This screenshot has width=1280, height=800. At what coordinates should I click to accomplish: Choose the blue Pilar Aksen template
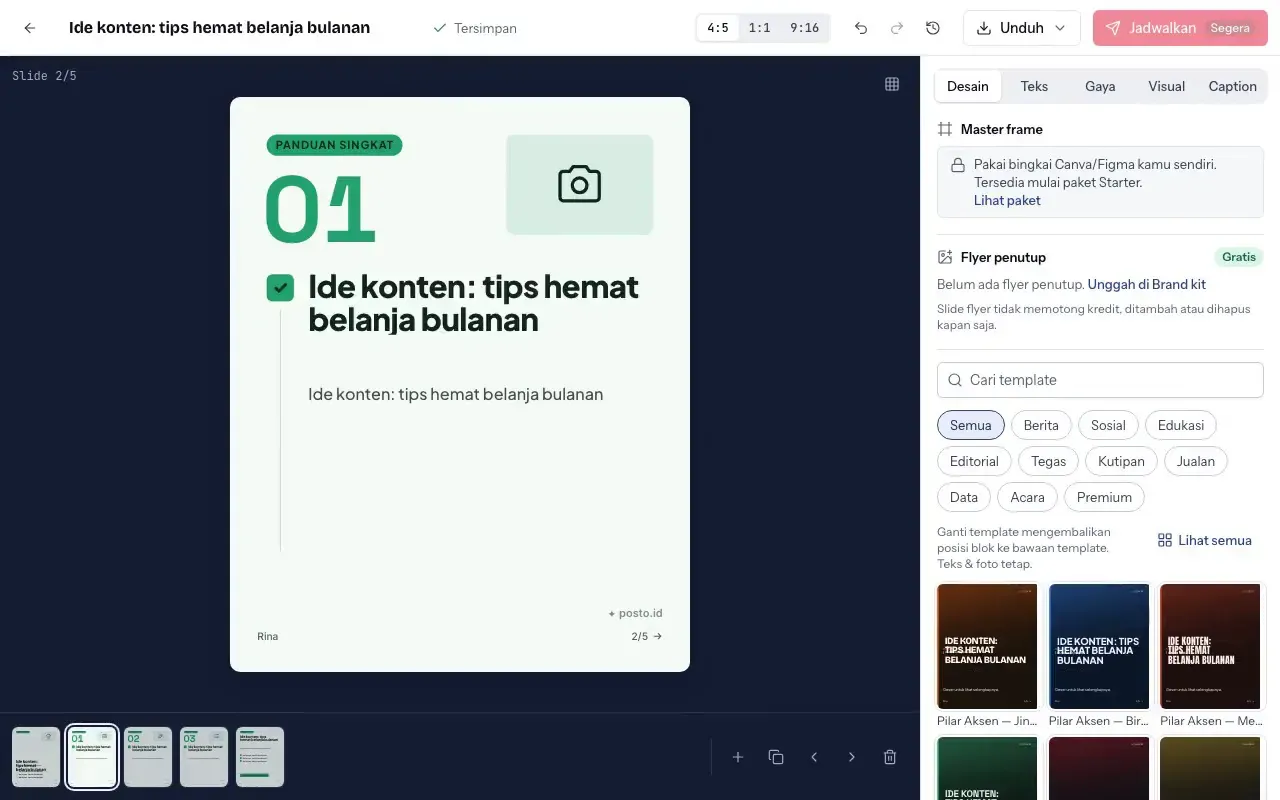click(1100, 647)
